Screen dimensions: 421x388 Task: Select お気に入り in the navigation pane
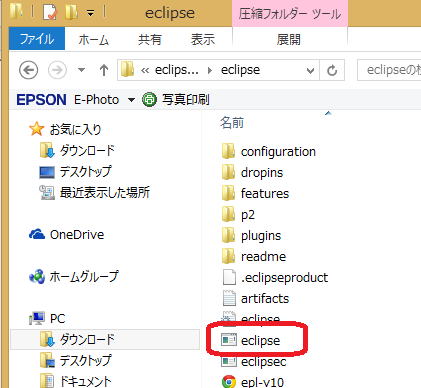pos(75,129)
